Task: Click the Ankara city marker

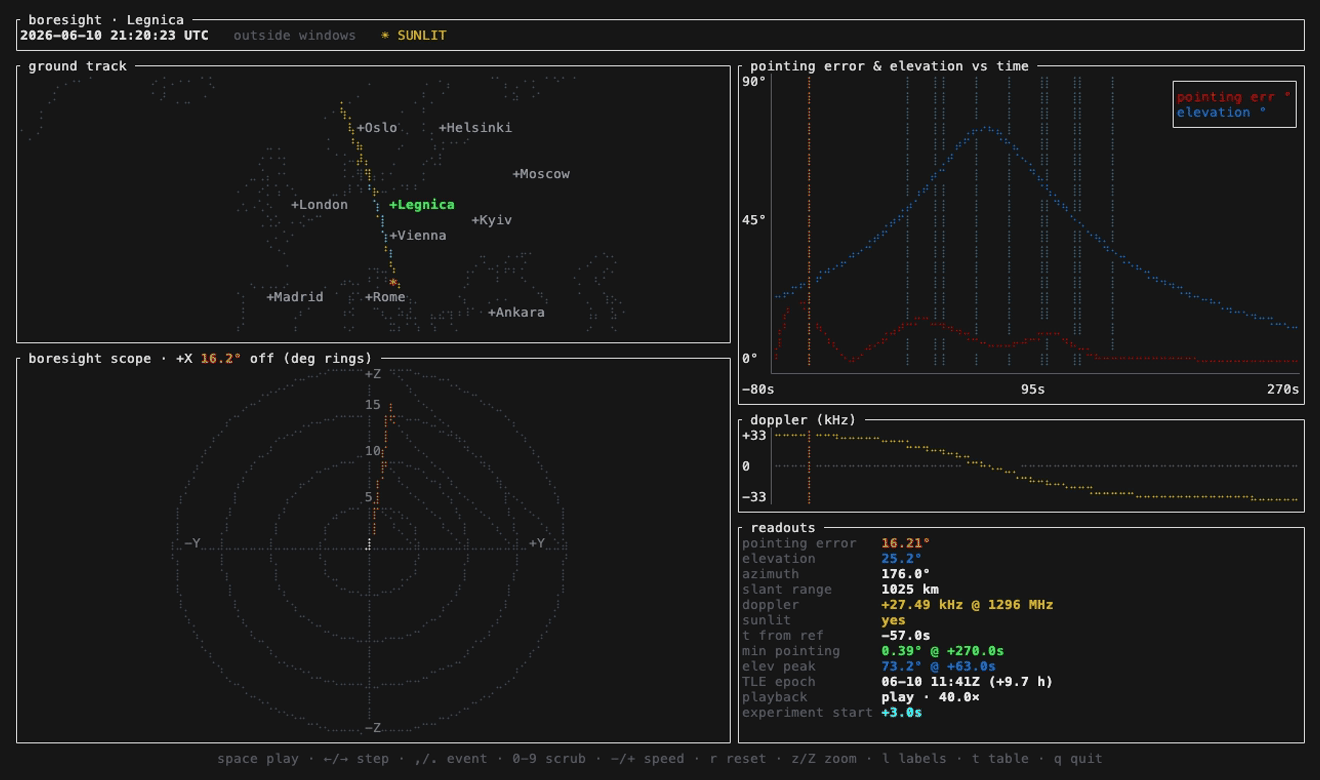Action: pyautogui.click(x=516, y=313)
